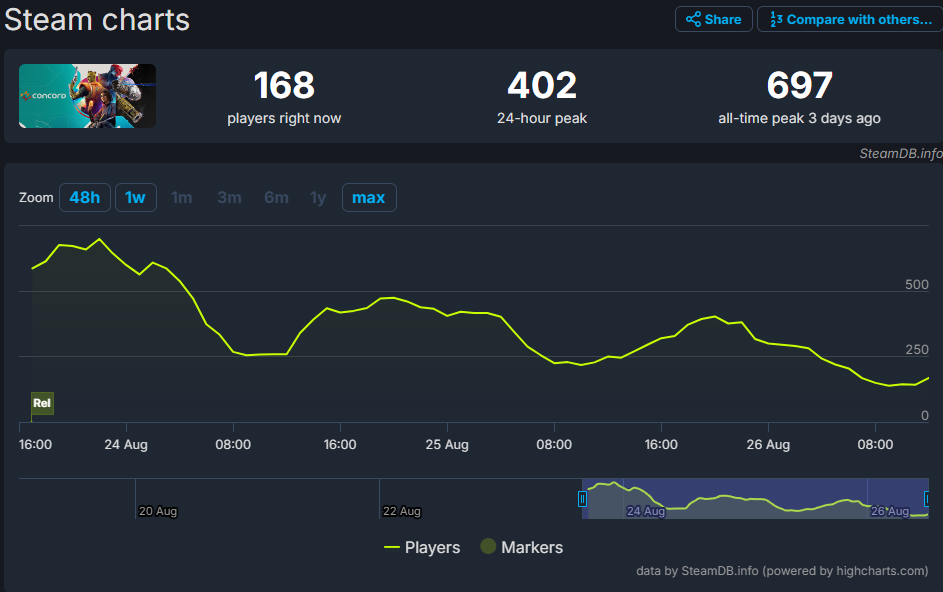Screen dimensions: 943x592
Task: Click the 500 y-axis label
Action: 917,285
